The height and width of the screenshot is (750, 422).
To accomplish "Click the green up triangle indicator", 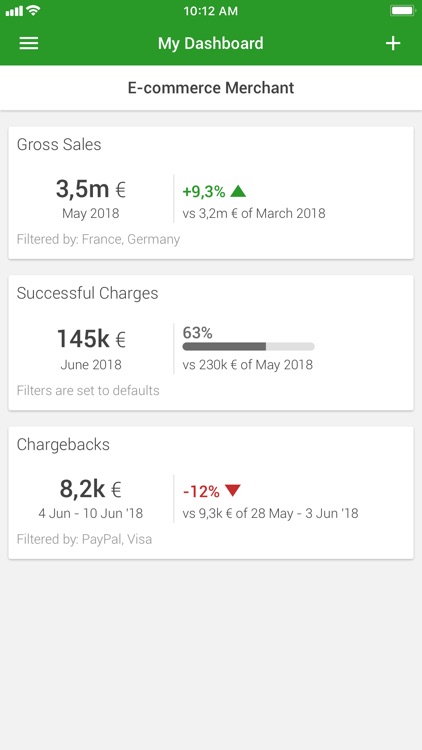I will click(x=238, y=191).
